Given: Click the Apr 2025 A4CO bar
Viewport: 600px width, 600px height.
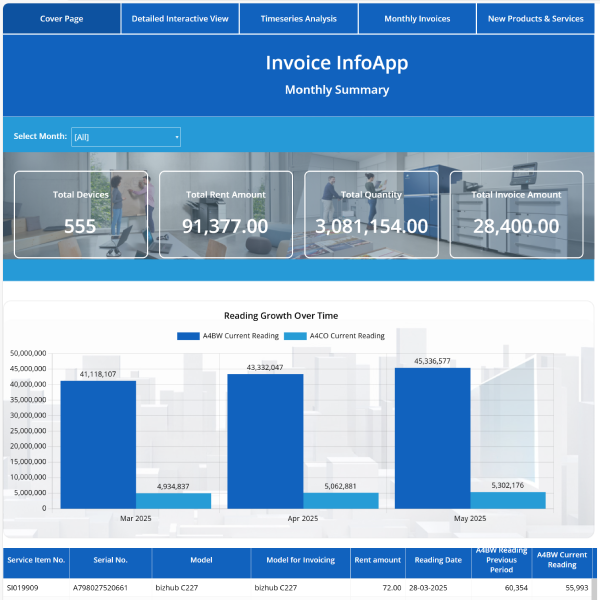Looking at the screenshot, I should pos(341,500).
